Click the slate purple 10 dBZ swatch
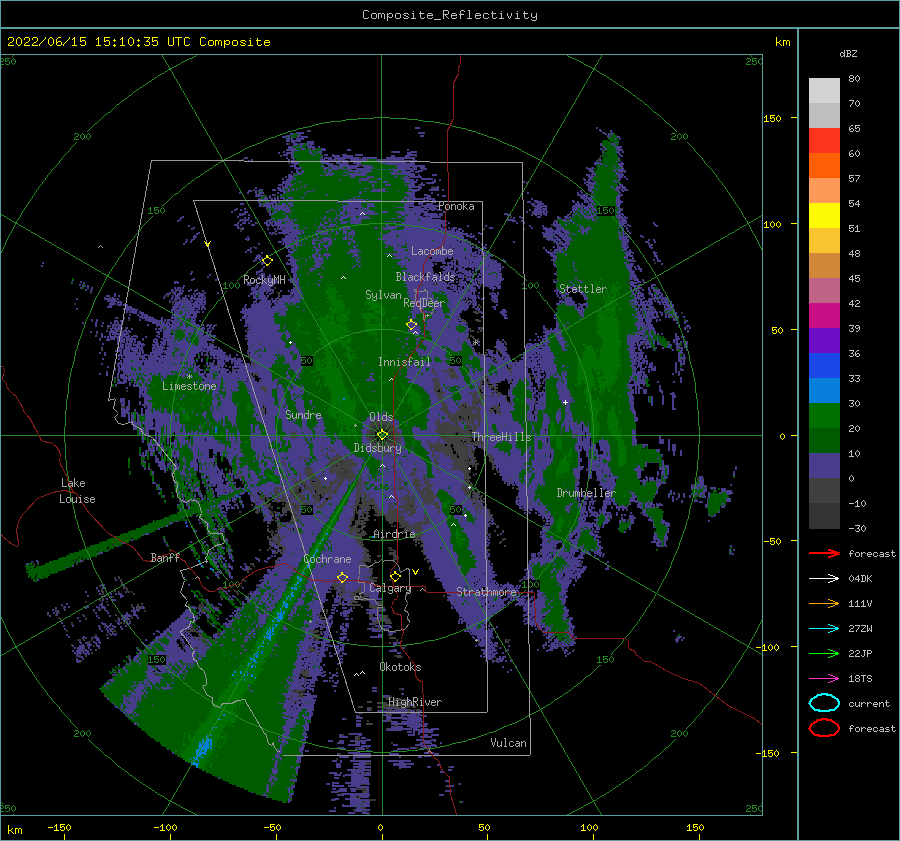This screenshot has width=900, height=841. [x=824, y=466]
